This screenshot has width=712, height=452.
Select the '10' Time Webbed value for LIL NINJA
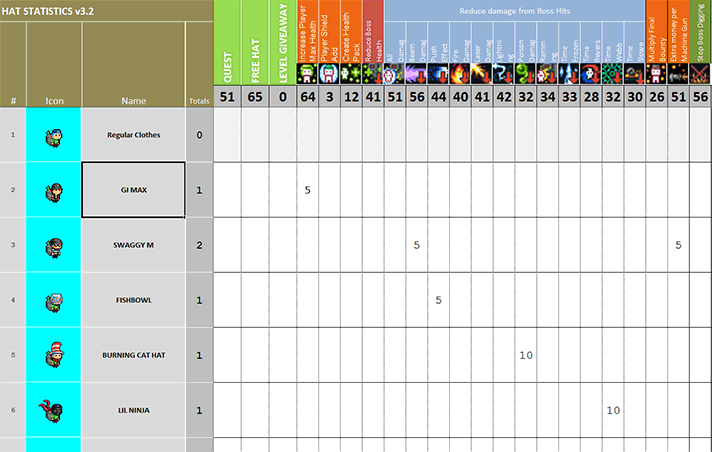point(613,410)
